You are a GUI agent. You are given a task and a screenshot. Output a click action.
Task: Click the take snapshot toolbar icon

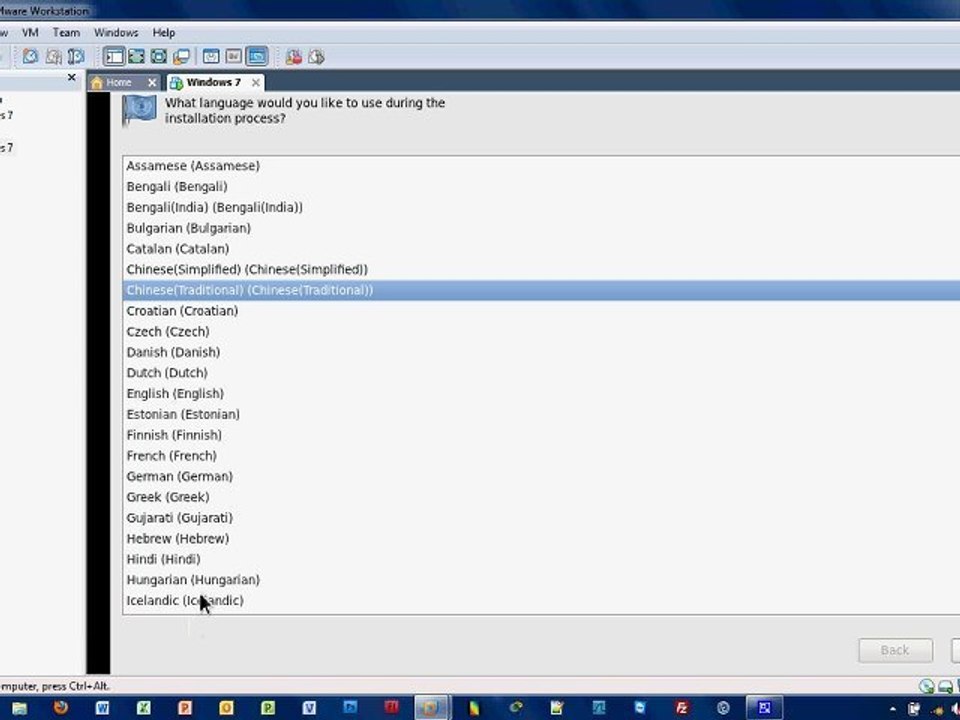(30, 57)
